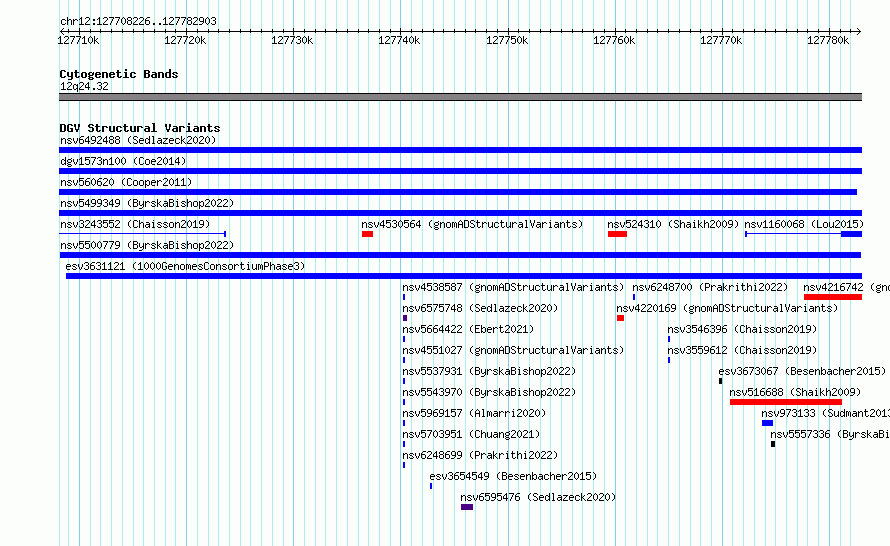
Task: Select the thin blue line for nsv3243552
Action: pos(142,234)
